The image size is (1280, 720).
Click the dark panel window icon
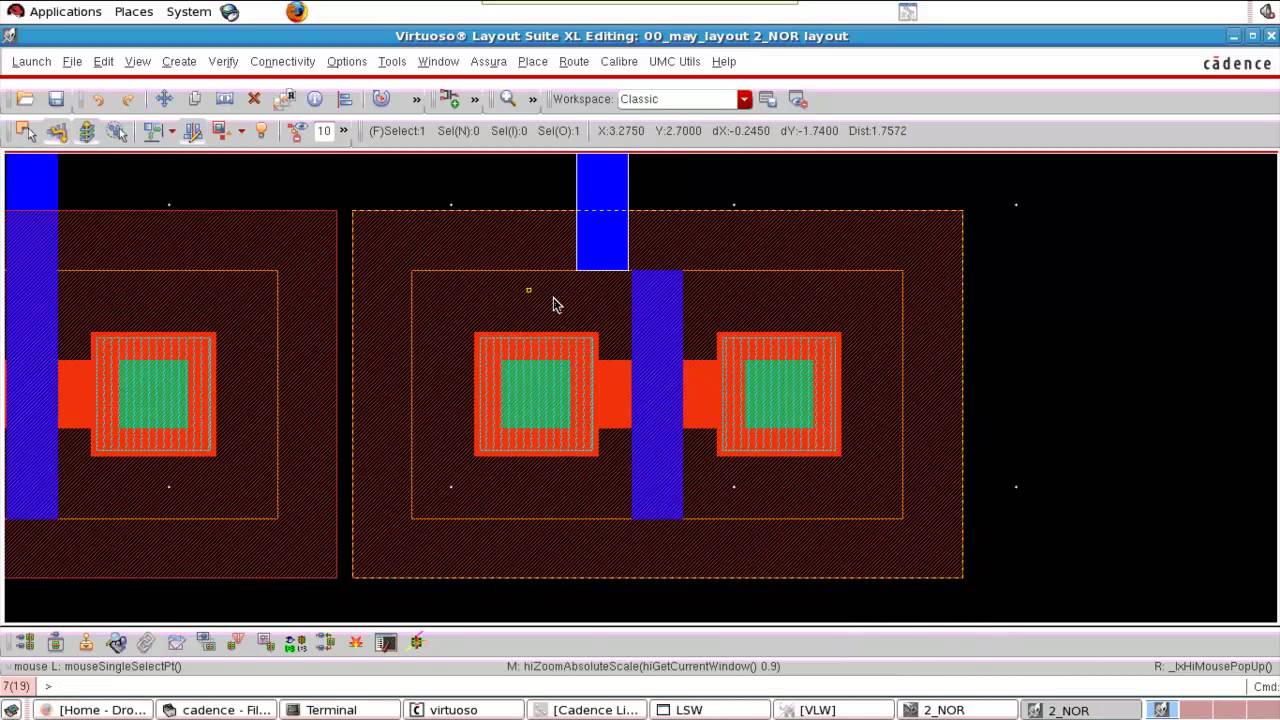(x=386, y=642)
